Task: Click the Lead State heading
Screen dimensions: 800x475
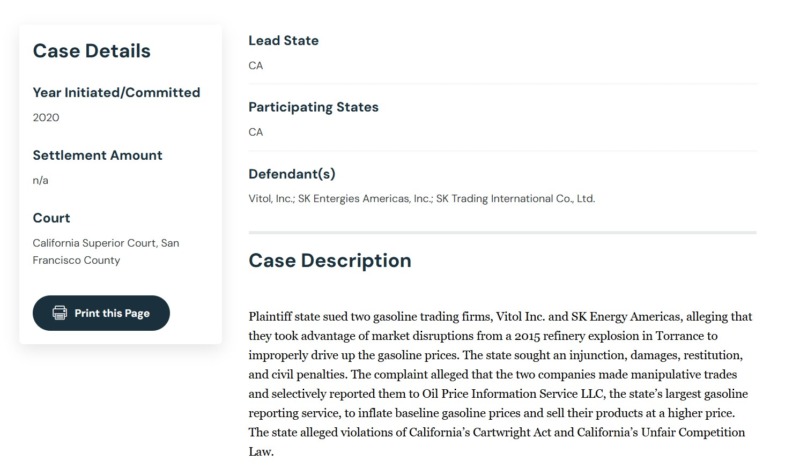Action: (x=284, y=40)
